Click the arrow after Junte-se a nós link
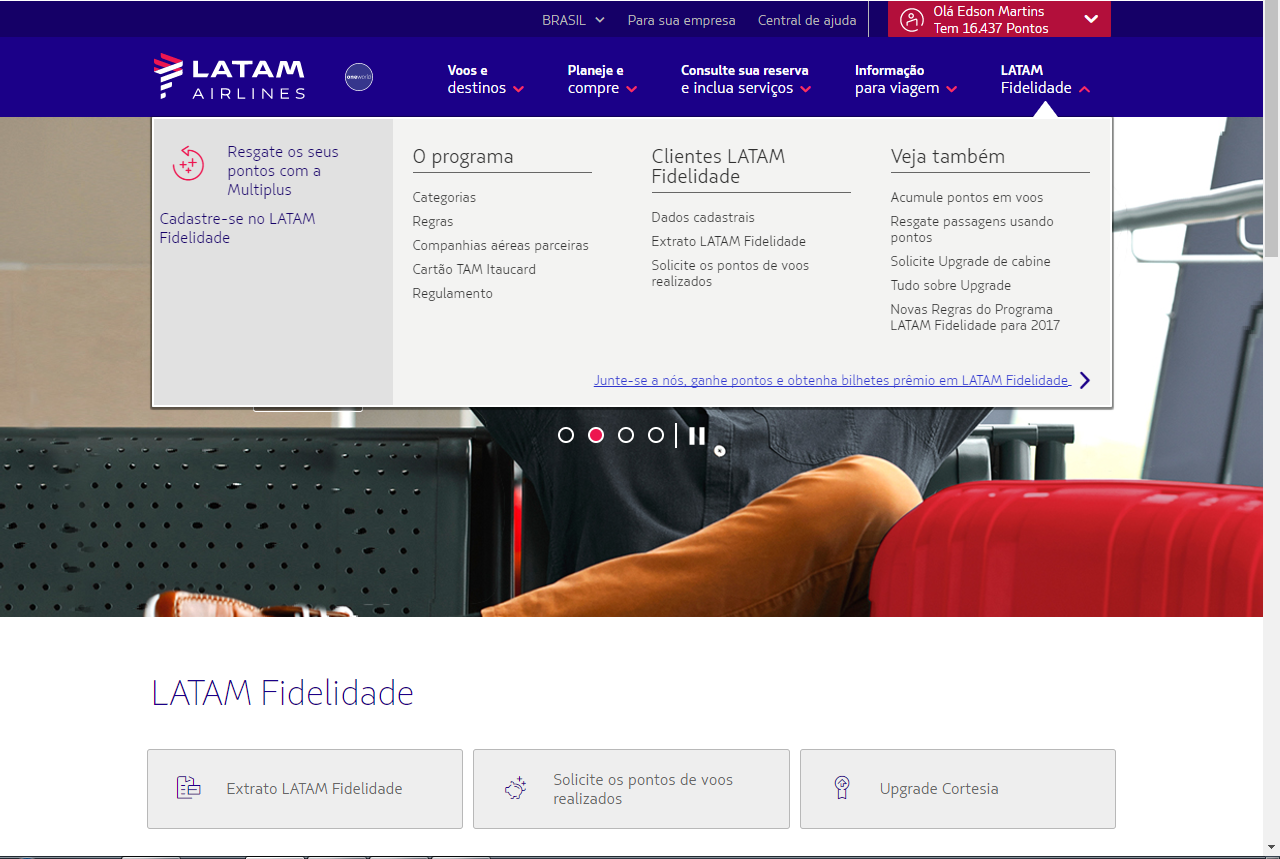The width and height of the screenshot is (1280, 859). (x=1084, y=380)
